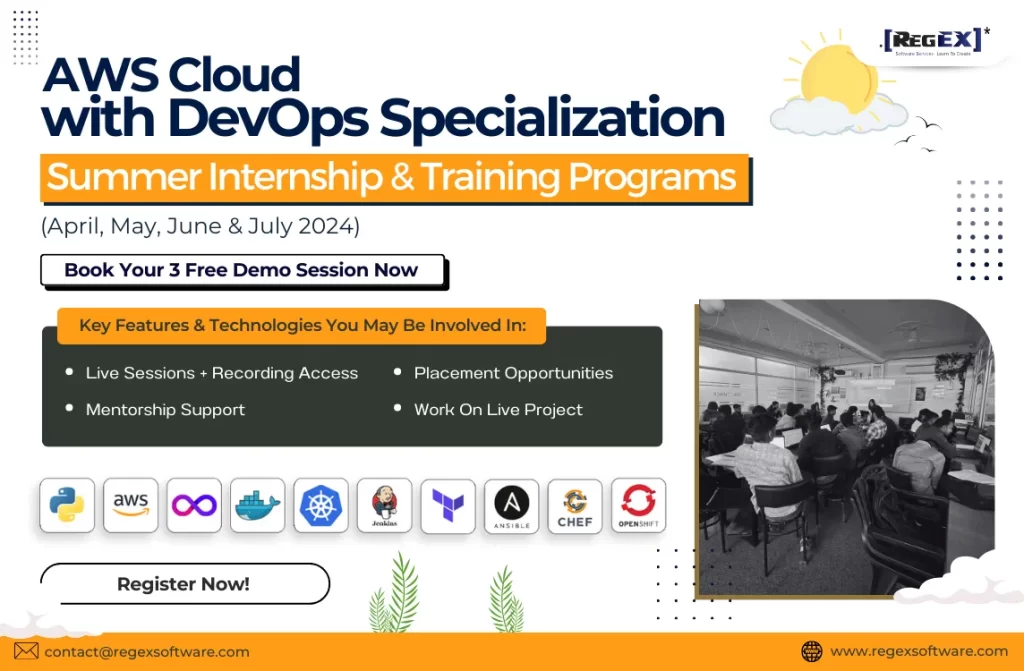Click the RegEx Software logo

point(935,41)
